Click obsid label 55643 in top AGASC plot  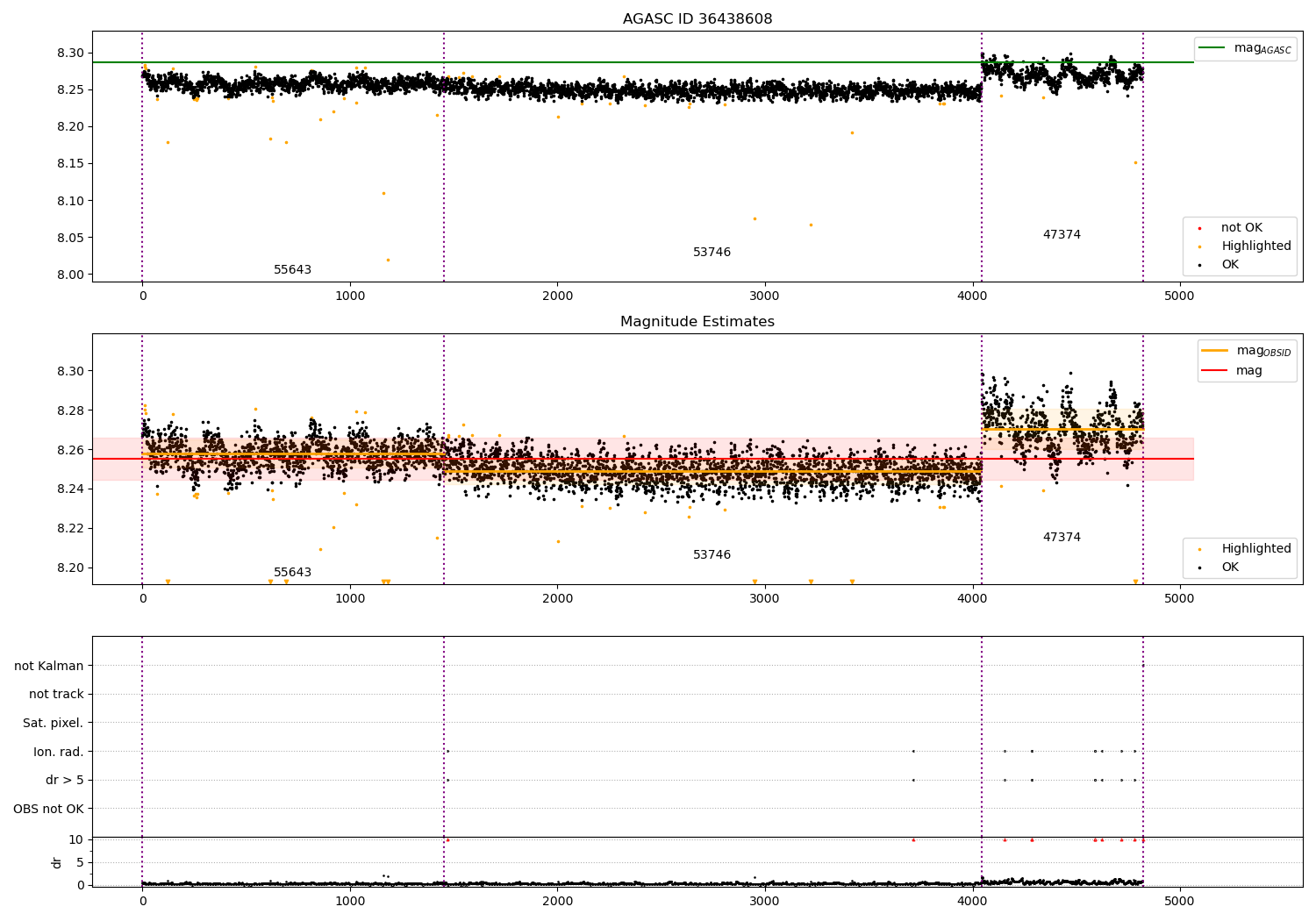[292, 270]
